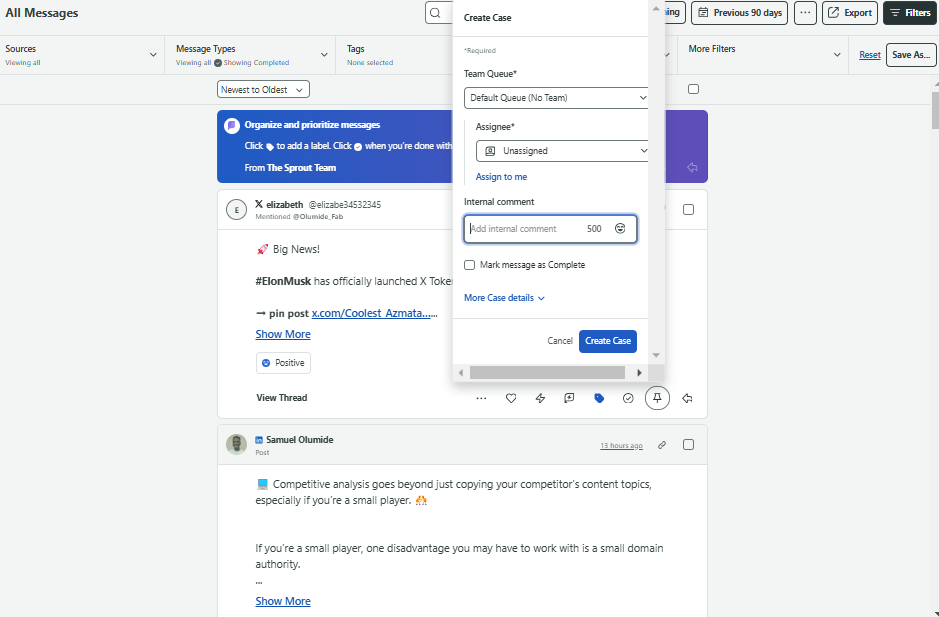Click the Save As... button

click(x=911, y=55)
